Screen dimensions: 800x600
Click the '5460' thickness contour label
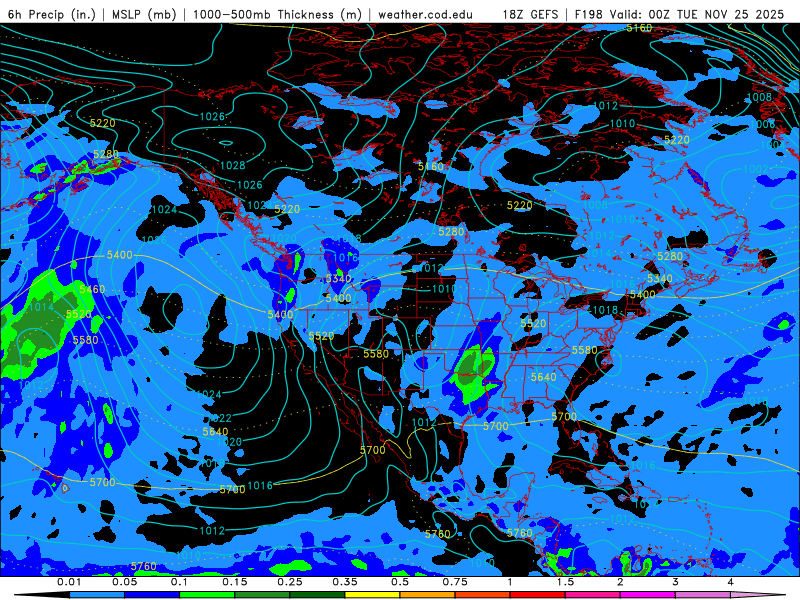tap(92, 289)
